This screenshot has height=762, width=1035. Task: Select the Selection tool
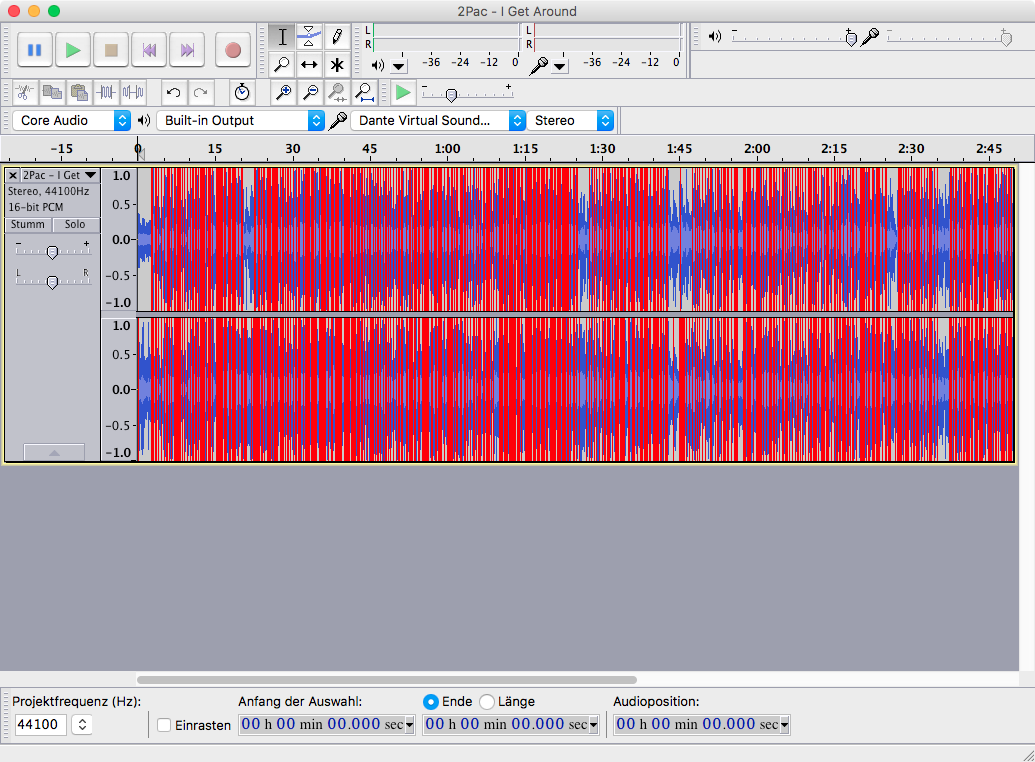click(282, 36)
